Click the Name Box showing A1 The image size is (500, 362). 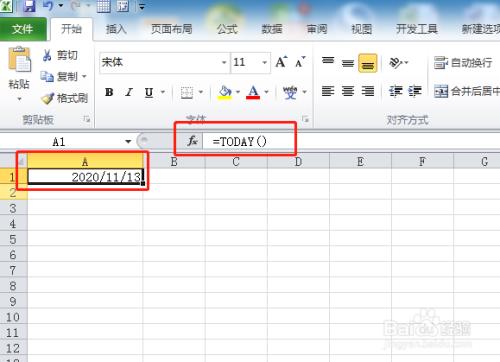click(x=62, y=142)
